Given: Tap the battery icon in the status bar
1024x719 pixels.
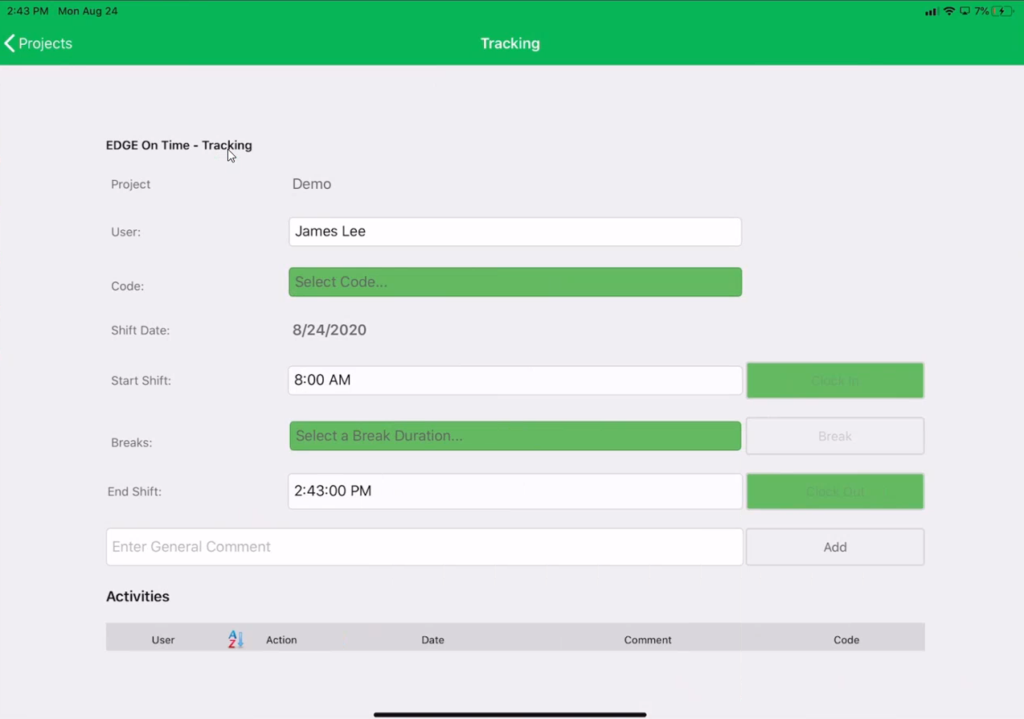Looking at the screenshot, I should click(1002, 11).
